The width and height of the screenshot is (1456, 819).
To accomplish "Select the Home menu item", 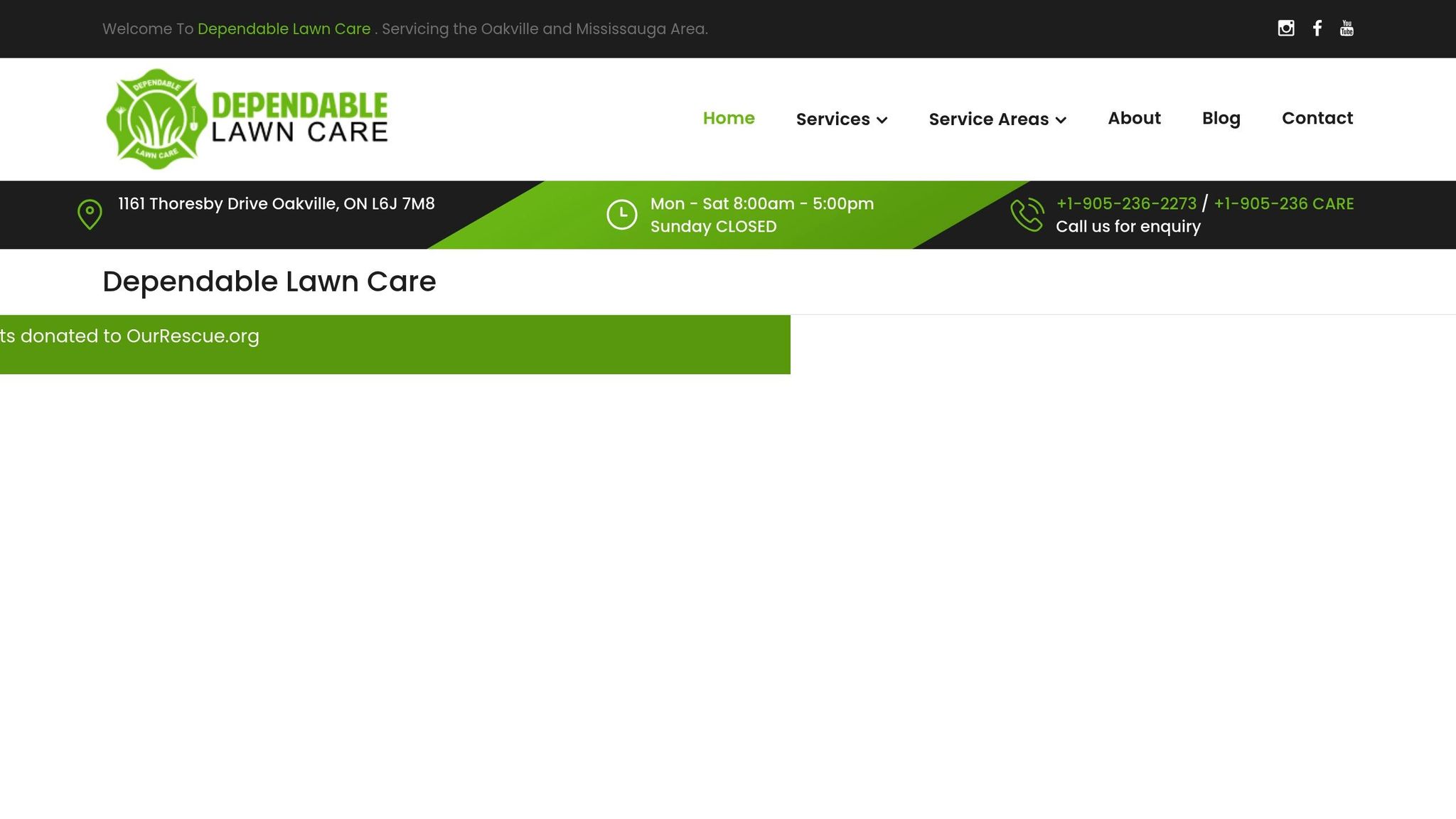I will (729, 118).
